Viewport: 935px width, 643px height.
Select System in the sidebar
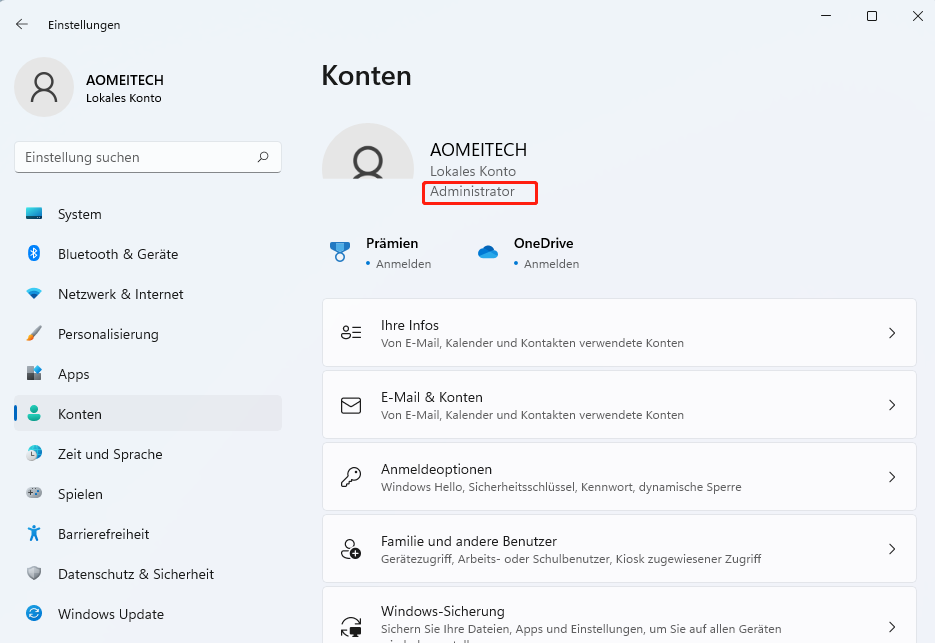80,214
